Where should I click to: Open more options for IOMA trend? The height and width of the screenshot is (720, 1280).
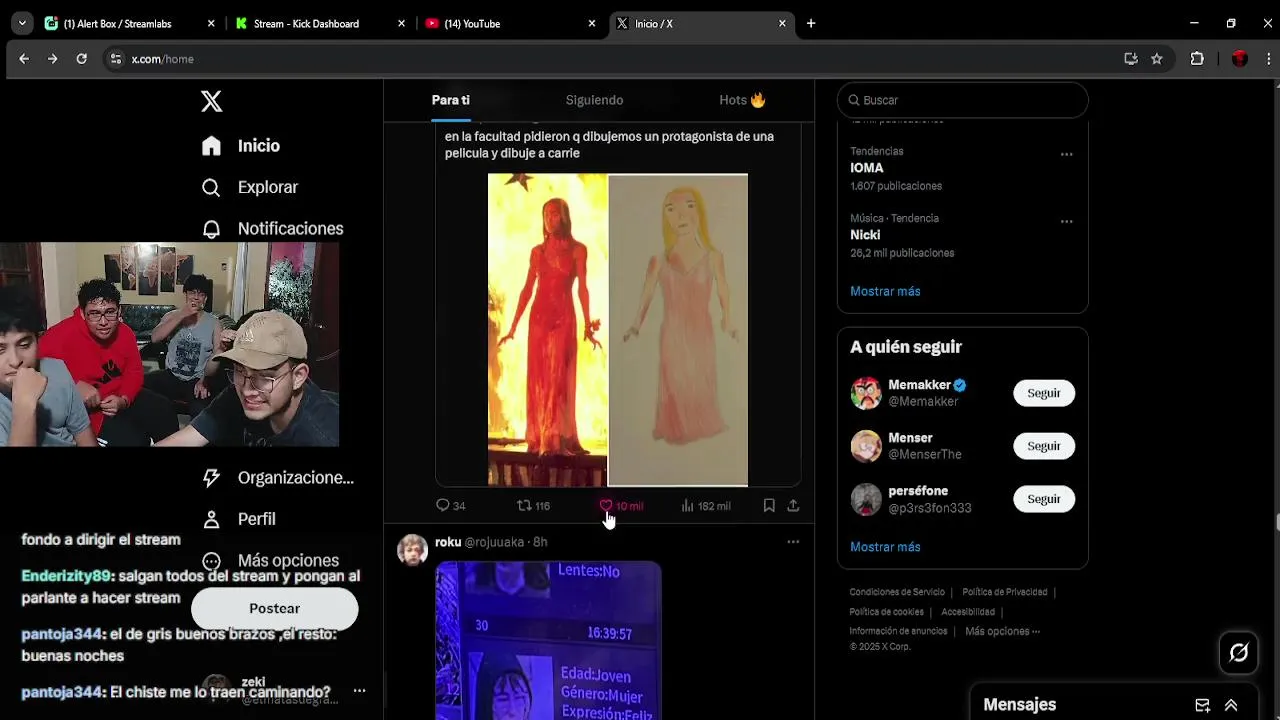(1067, 155)
